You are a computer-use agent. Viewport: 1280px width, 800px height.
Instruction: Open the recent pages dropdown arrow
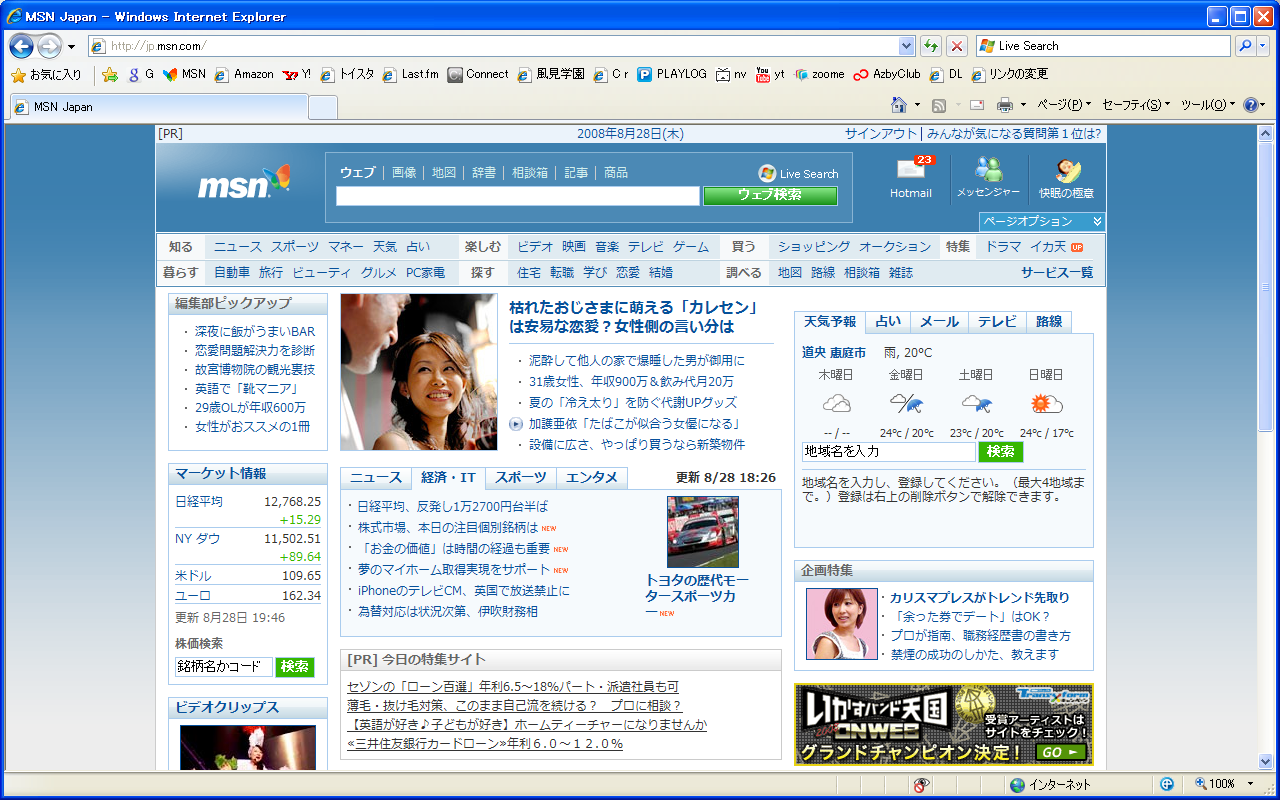71,47
